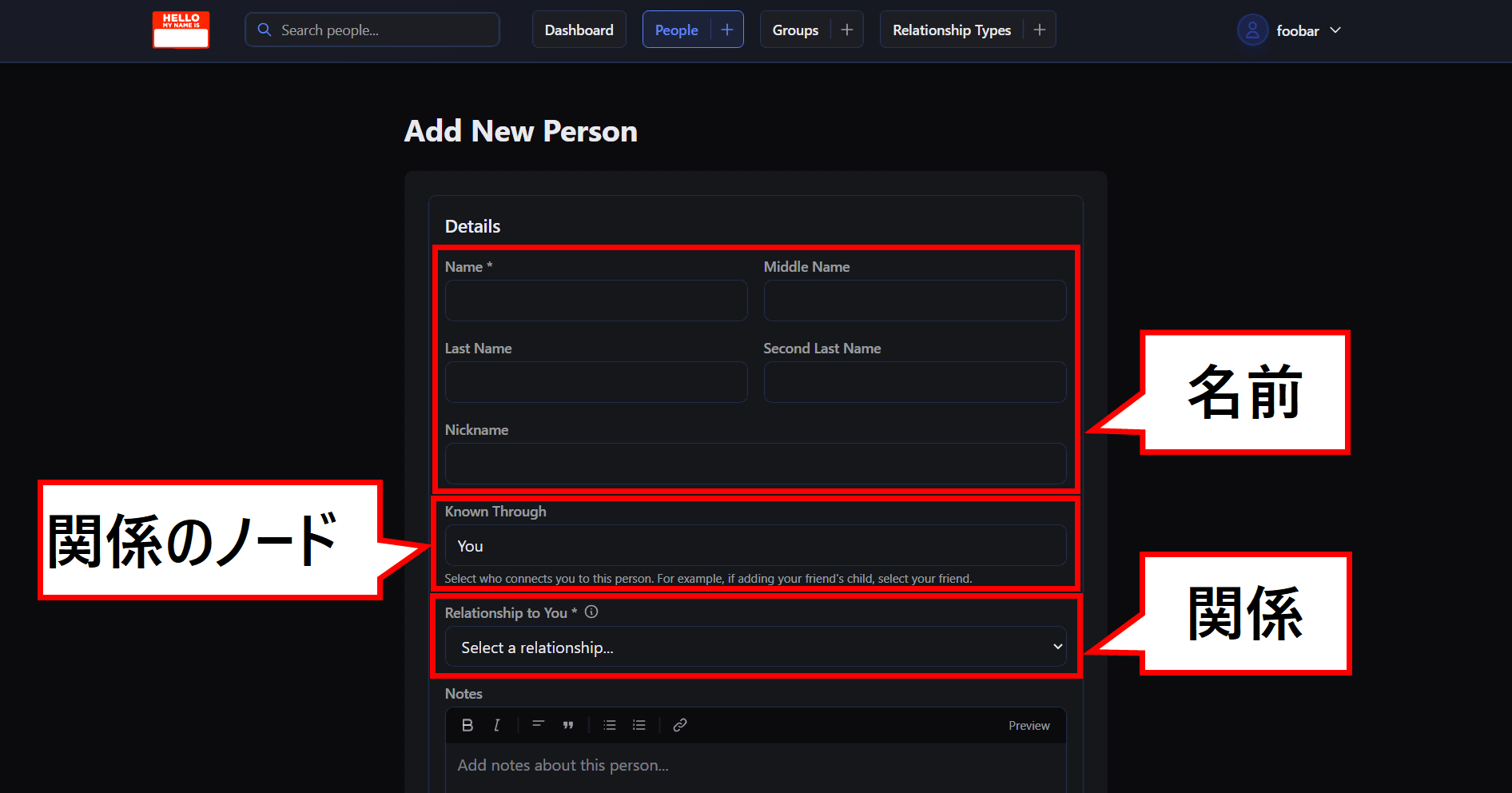The width and height of the screenshot is (1512, 793).
Task: Start a bulleted list in Notes
Action: pos(610,725)
